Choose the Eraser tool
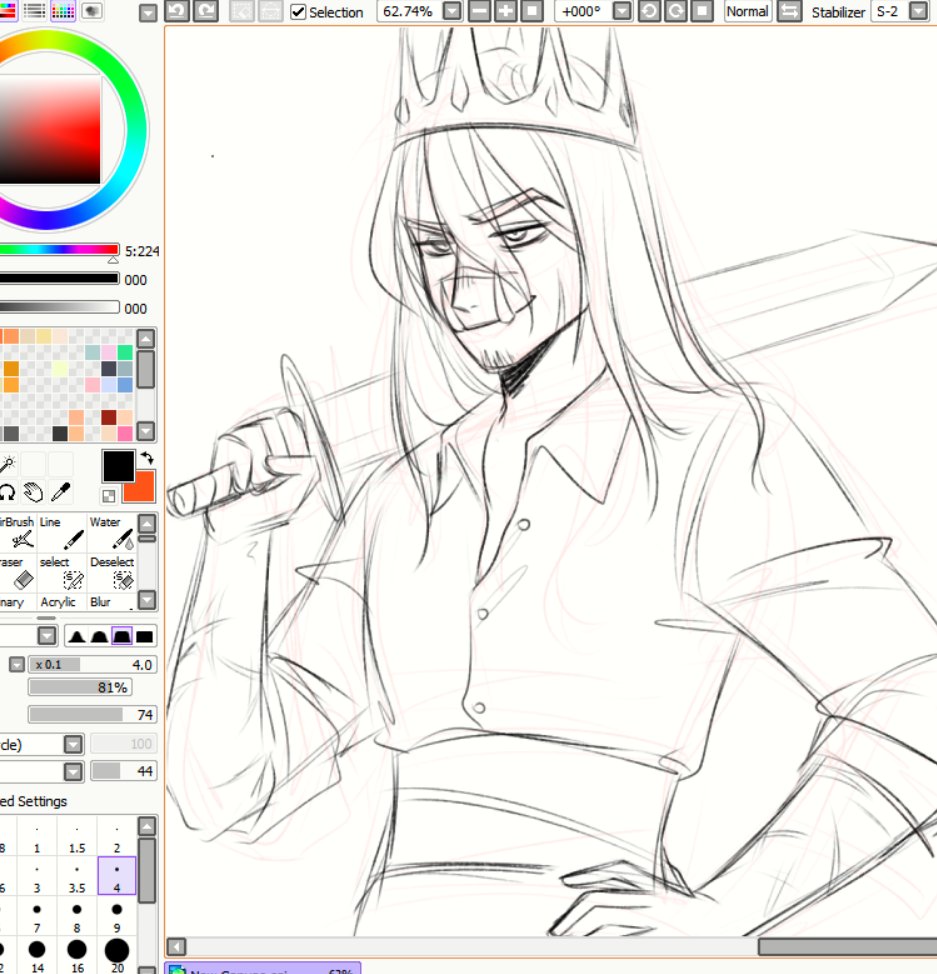 click(18, 572)
